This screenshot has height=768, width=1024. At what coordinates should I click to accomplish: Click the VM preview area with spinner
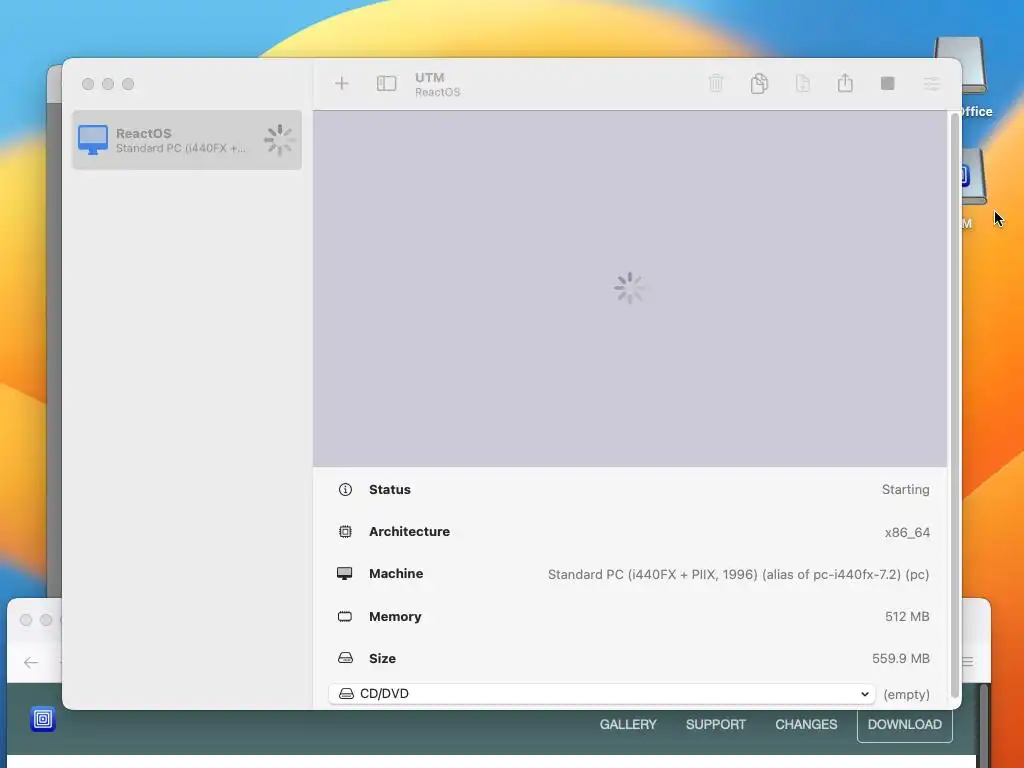click(x=630, y=288)
